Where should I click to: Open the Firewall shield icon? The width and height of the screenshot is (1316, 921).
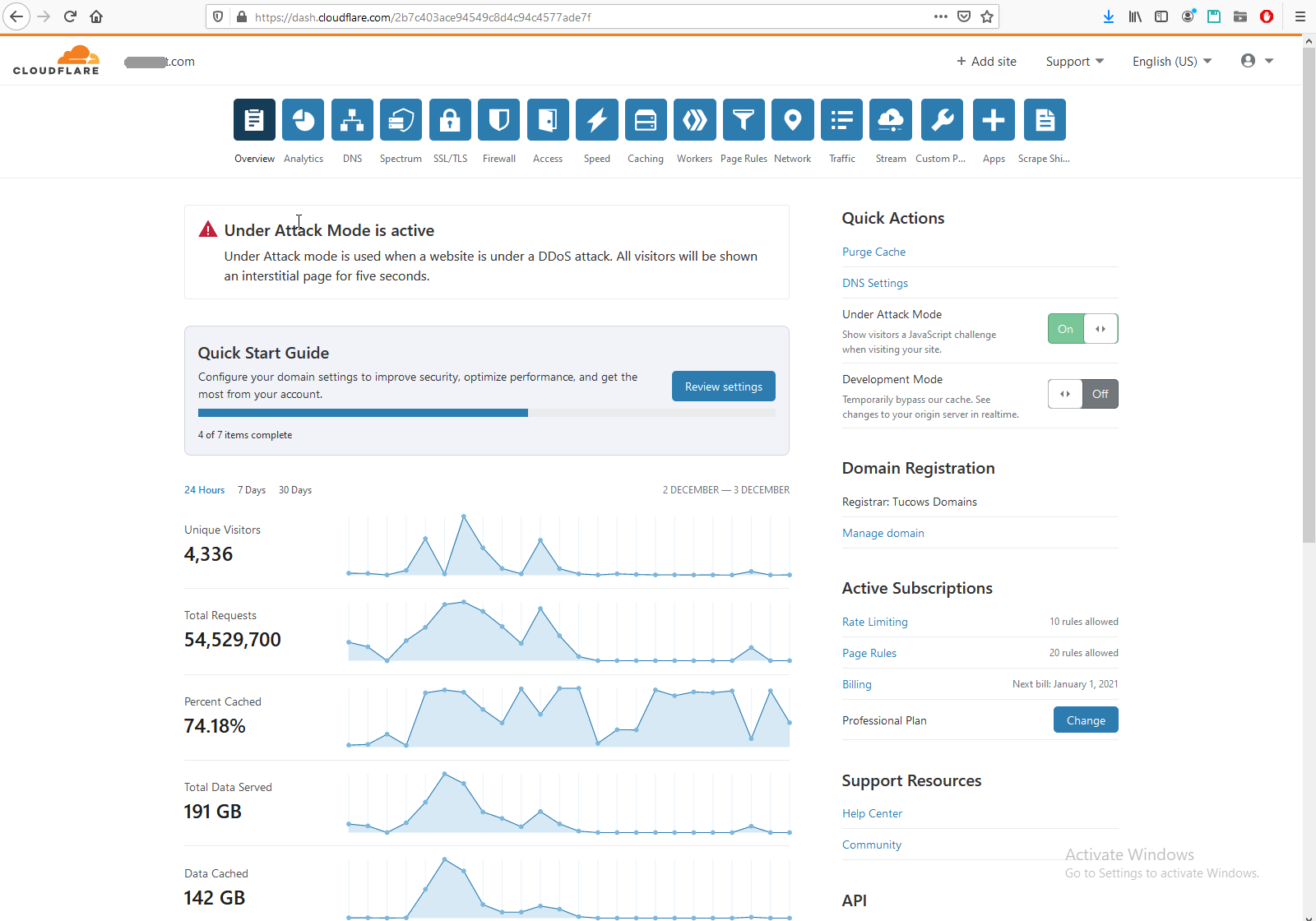(499, 120)
